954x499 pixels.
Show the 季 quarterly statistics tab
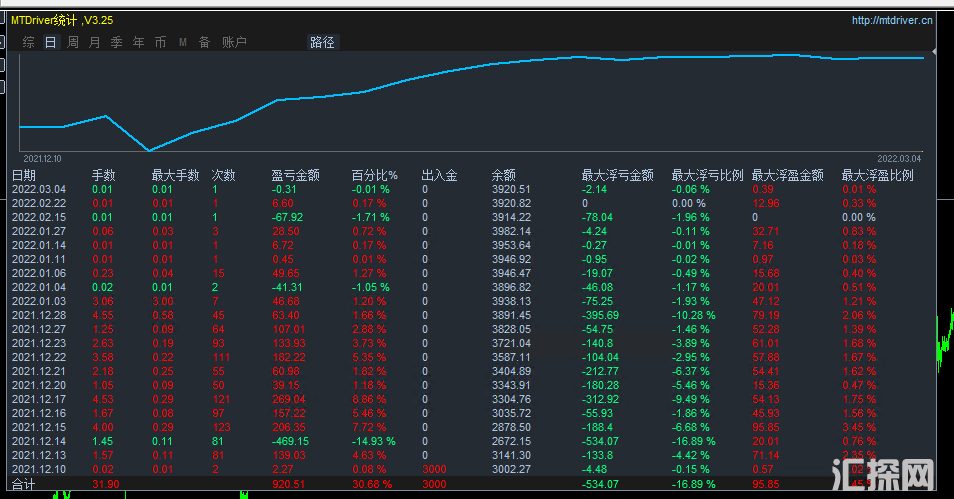click(x=117, y=42)
